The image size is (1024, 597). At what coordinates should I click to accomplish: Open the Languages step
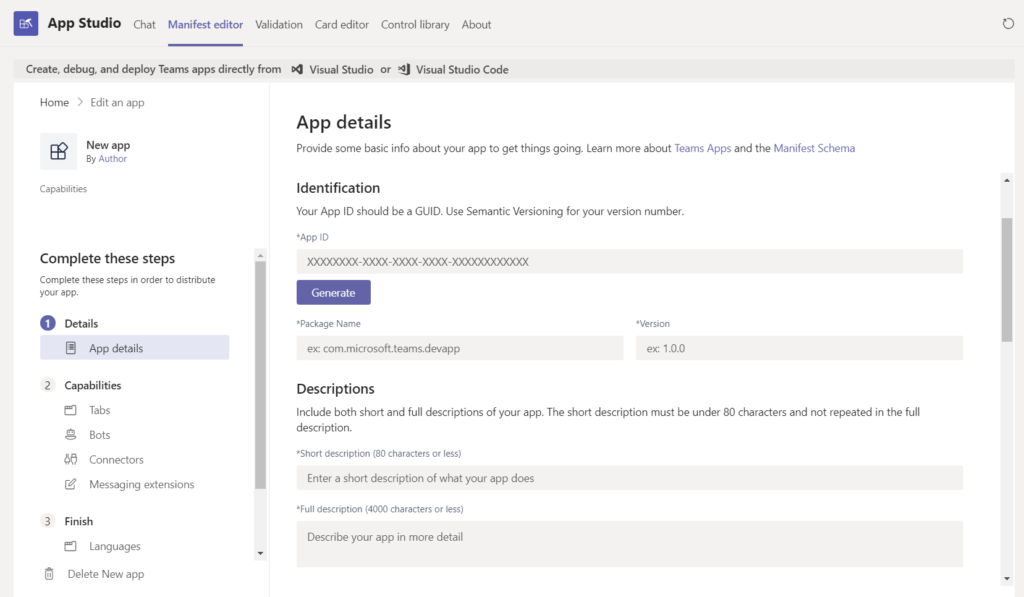pyautogui.click(x=114, y=547)
